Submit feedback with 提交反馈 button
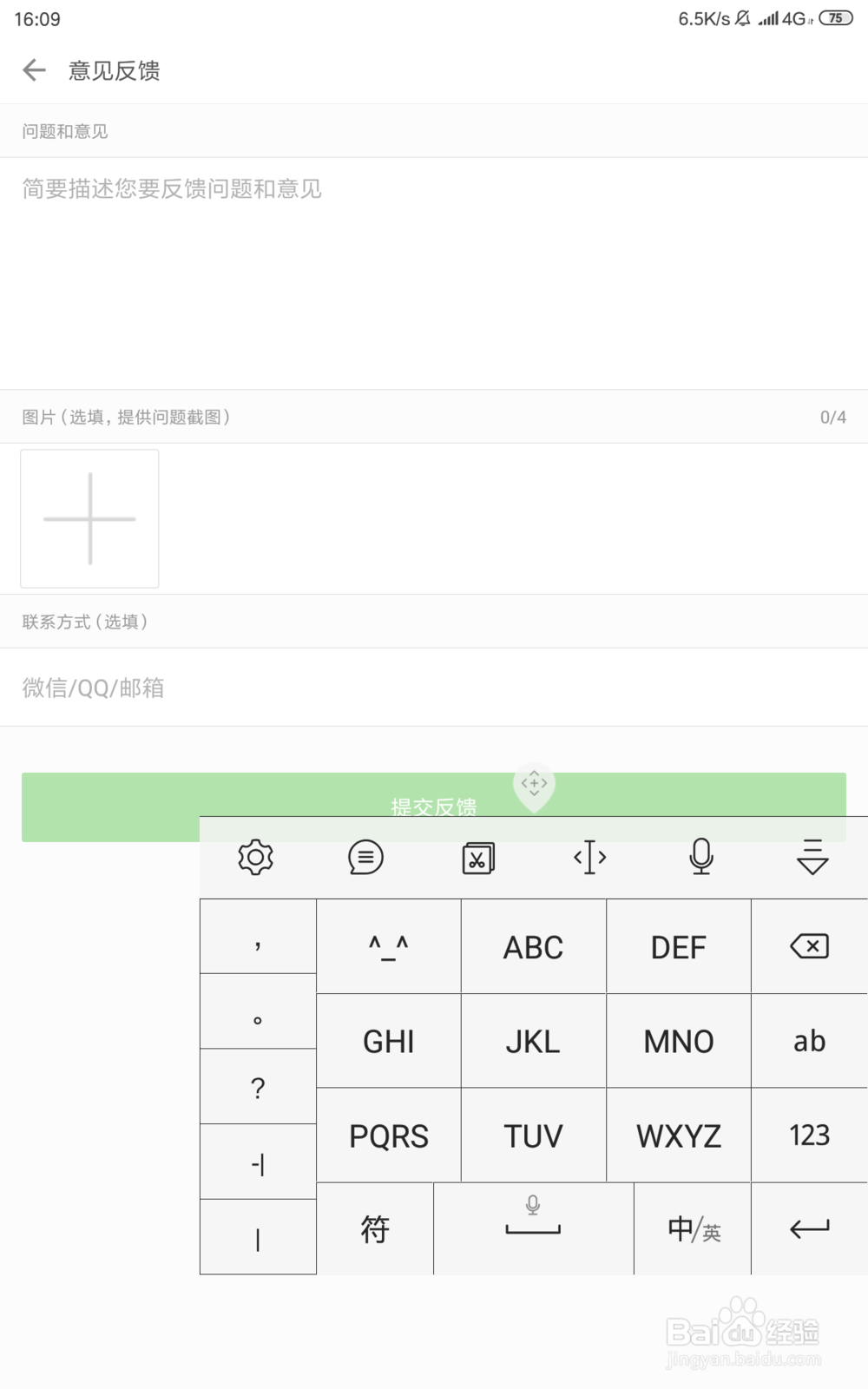Viewport: 868px width, 1389px height. click(434, 806)
